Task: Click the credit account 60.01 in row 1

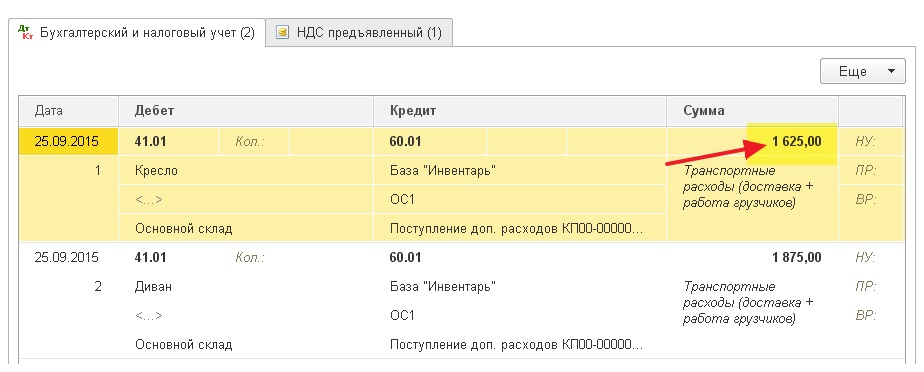Action: point(405,141)
